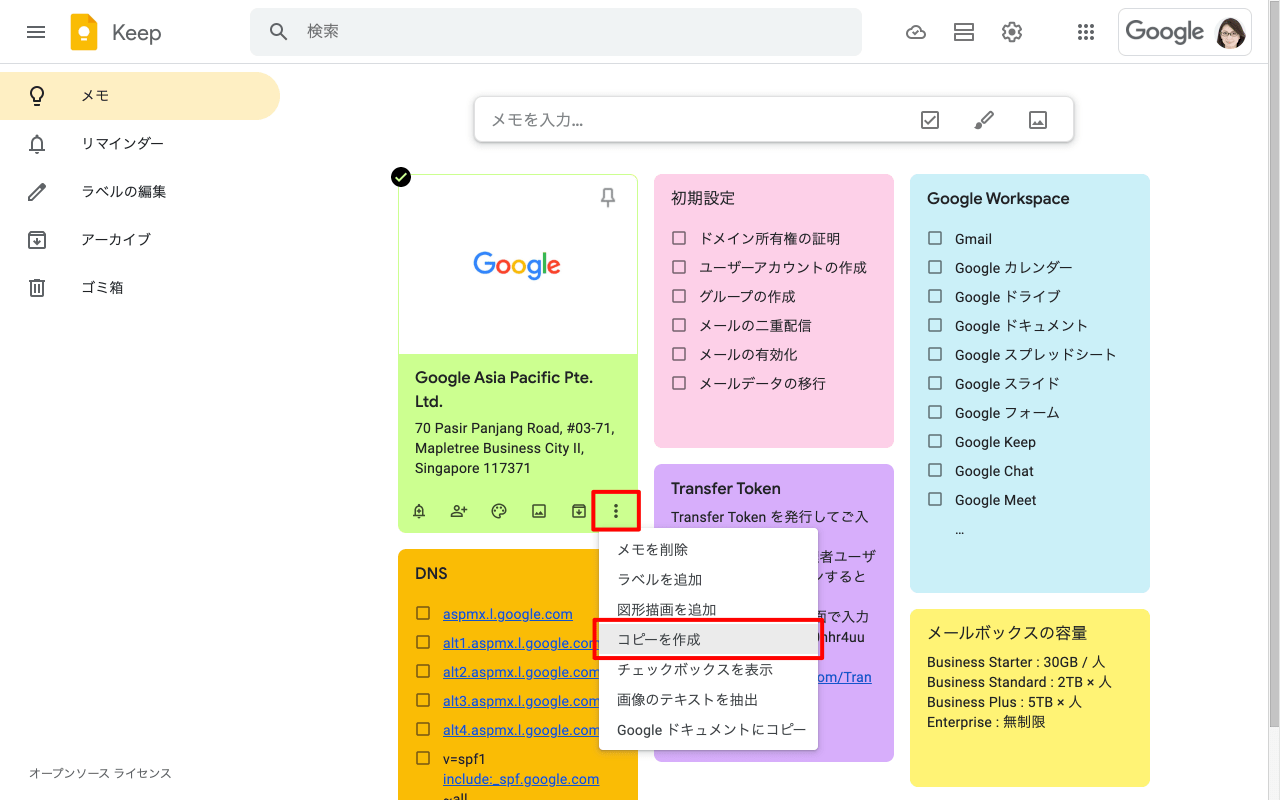Viewport: 1280px width, 800px height.
Task: Check Google ドキュメント checkbox
Action: click(x=935, y=325)
